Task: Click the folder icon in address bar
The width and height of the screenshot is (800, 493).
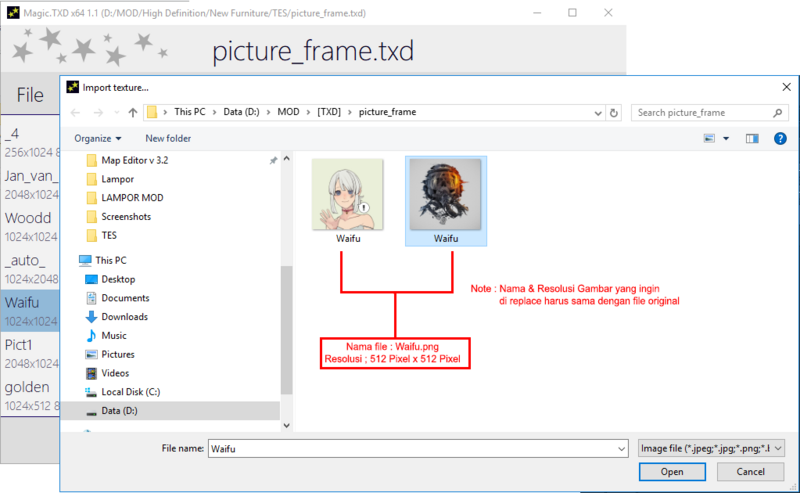Action: [152, 112]
